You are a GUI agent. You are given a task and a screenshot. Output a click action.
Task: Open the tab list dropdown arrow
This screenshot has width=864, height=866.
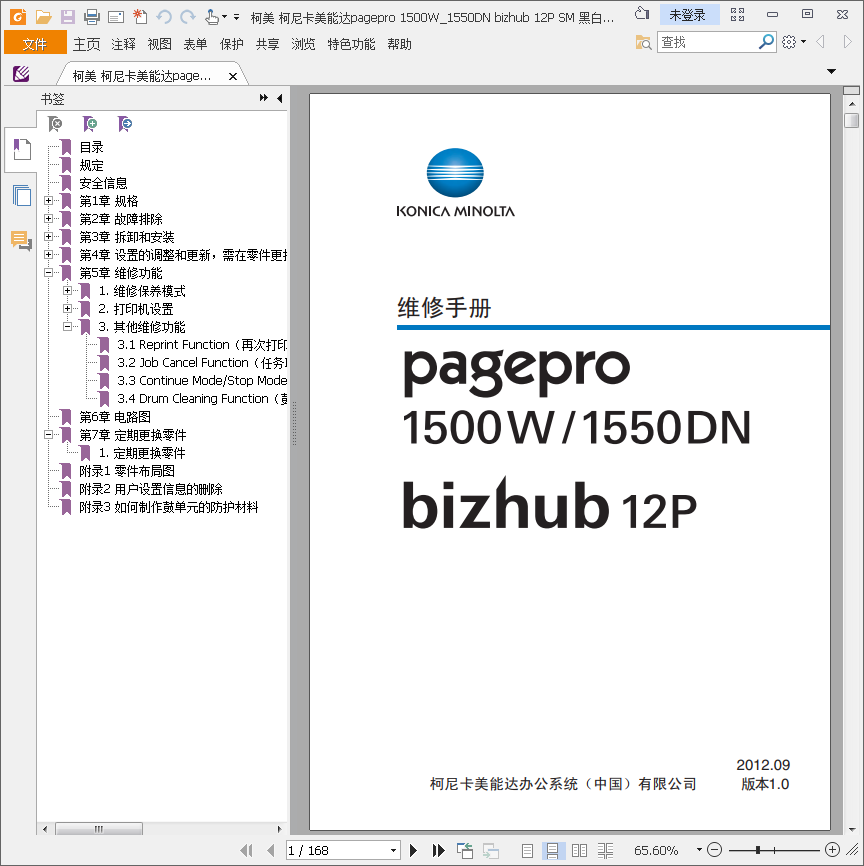point(831,71)
